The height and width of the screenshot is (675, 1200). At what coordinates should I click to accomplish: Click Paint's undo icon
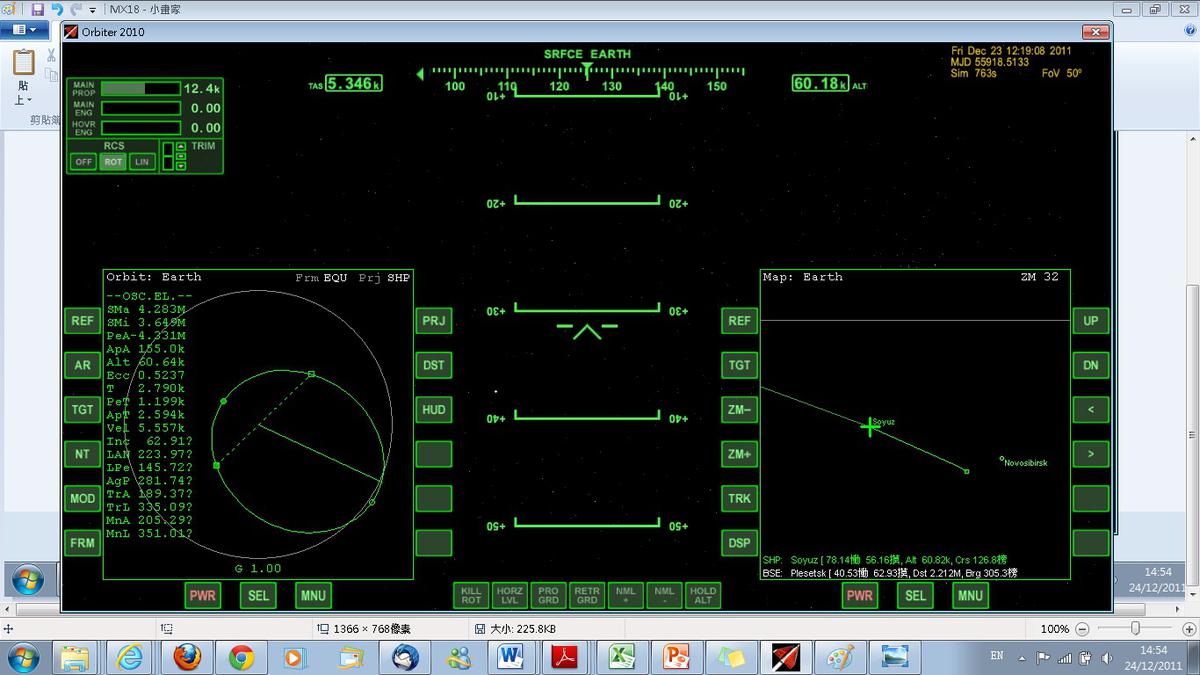(x=58, y=9)
